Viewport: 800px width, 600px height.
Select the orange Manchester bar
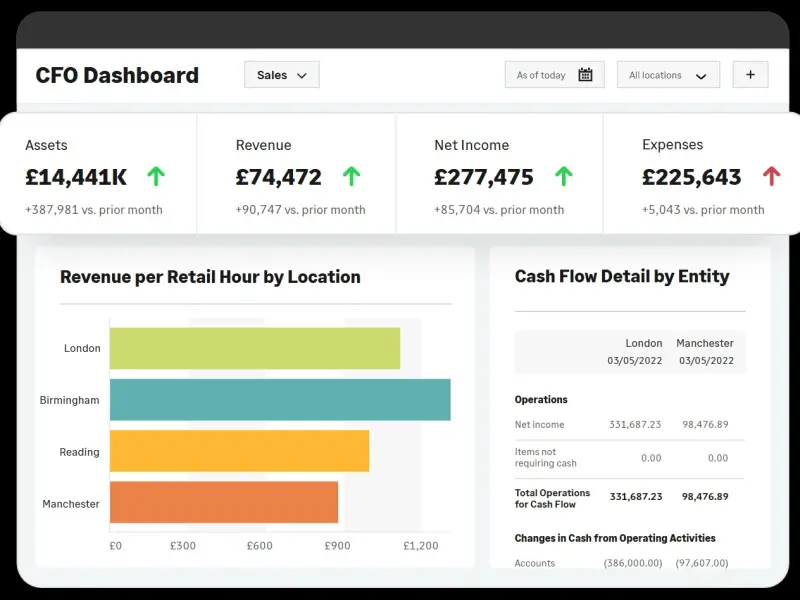point(223,502)
